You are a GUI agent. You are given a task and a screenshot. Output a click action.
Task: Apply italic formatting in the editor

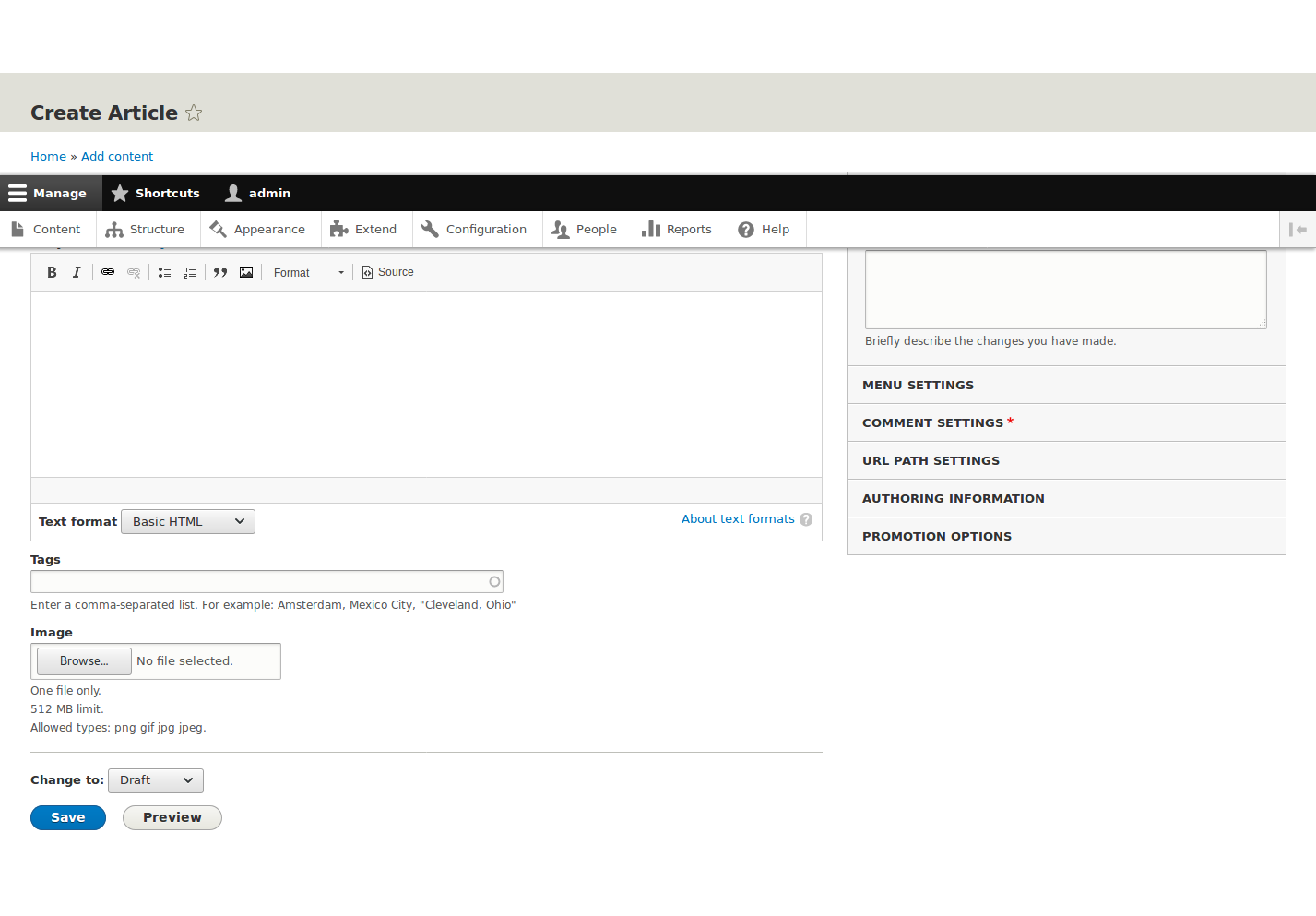pos(77,271)
